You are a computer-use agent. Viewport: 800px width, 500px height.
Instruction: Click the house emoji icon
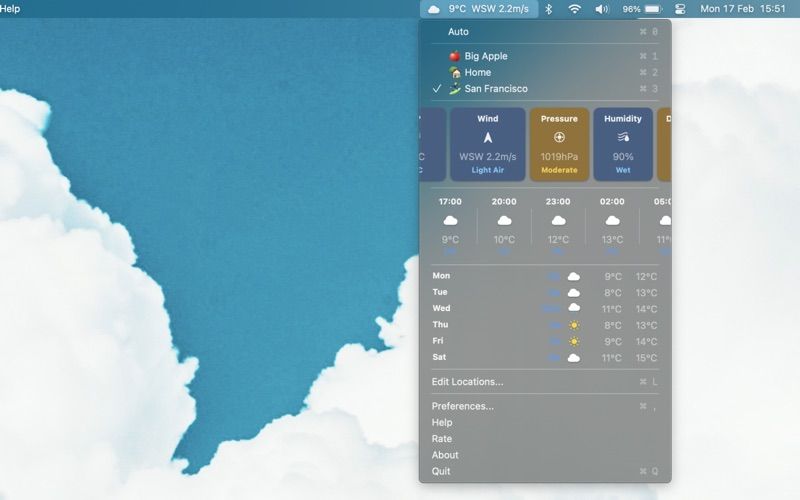click(x=455, y=72)
